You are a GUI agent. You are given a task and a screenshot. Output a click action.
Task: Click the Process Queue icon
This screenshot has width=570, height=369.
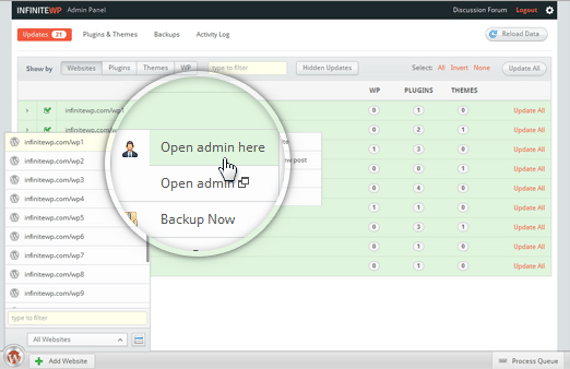pyautogui.click(x=503, y=361)
